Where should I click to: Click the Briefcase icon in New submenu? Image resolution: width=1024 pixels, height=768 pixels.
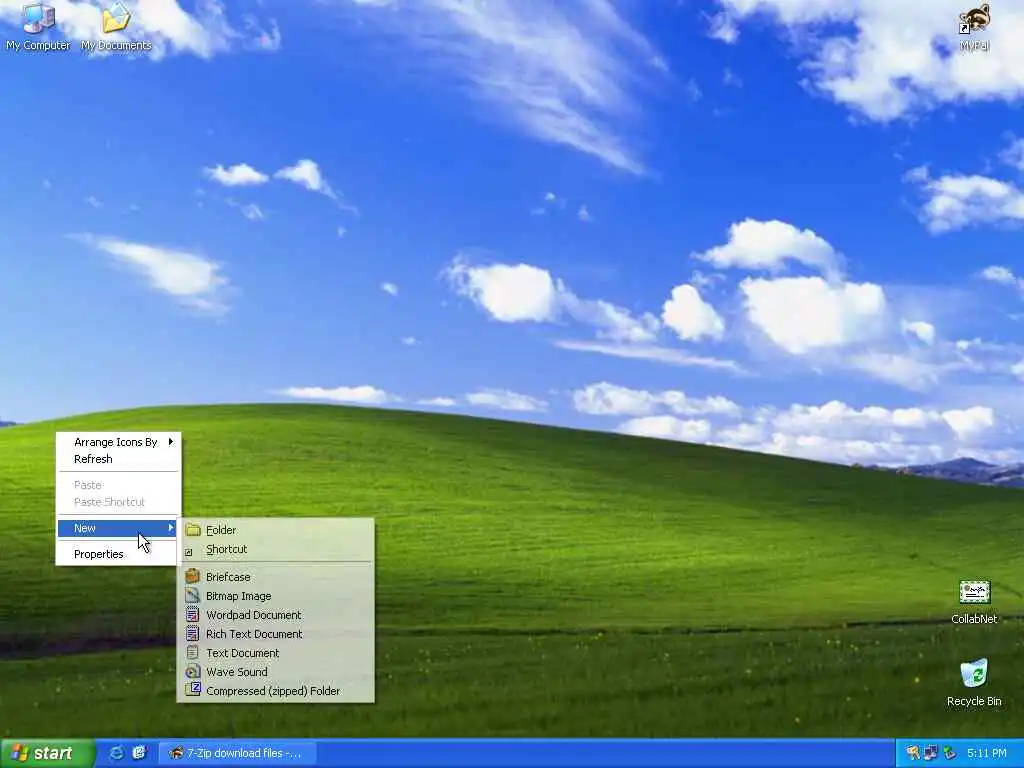(193, 576)
